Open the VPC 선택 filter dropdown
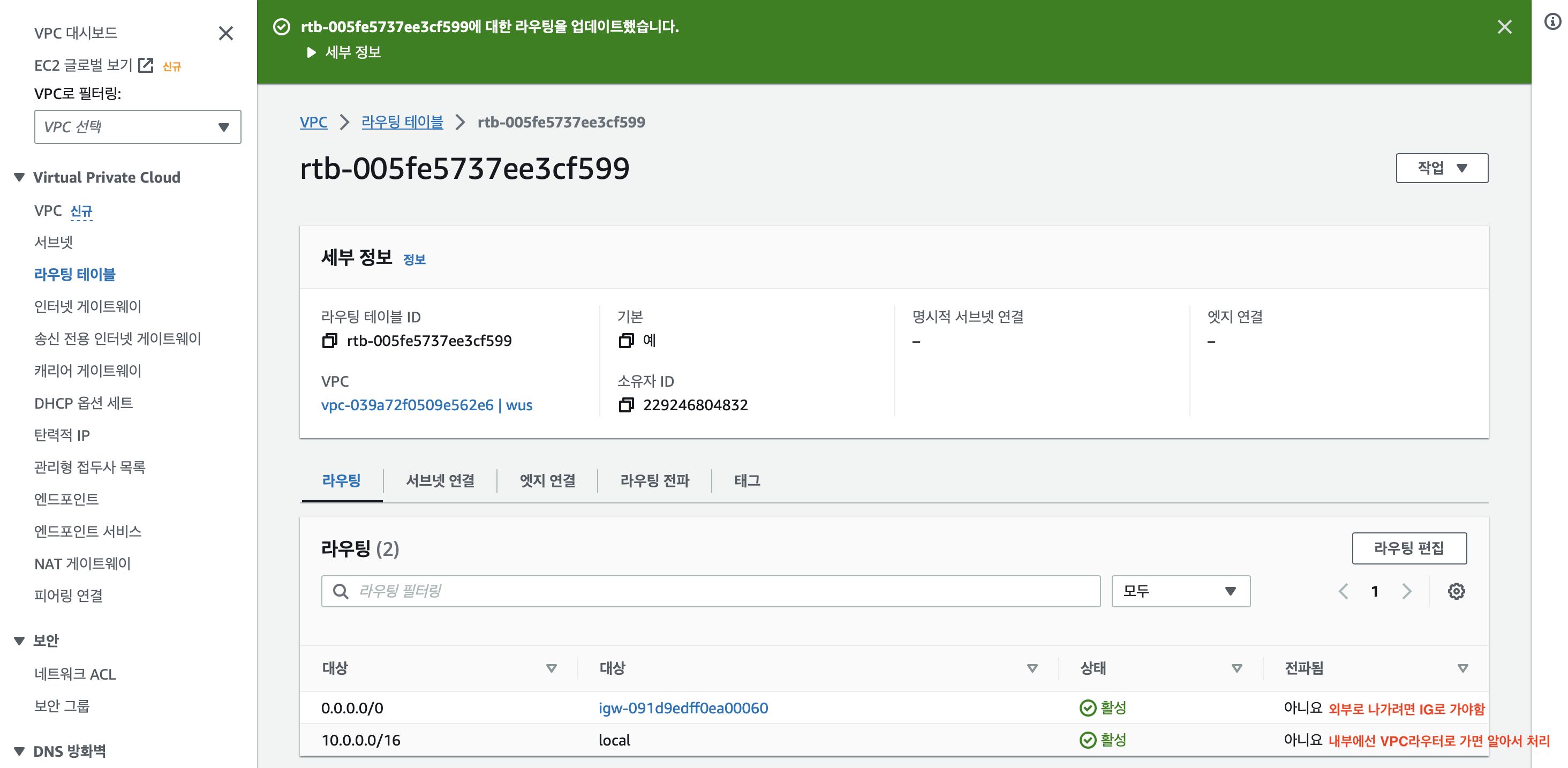 coord(138,126)
